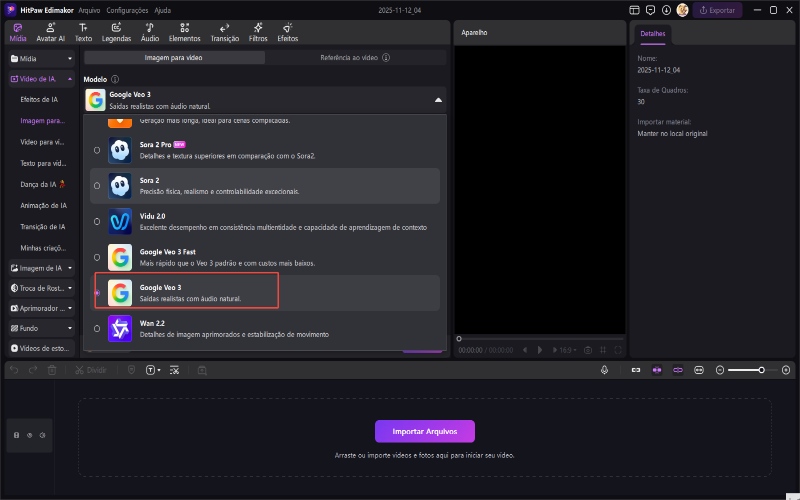This screenshot has height=500, width=800.
Task: Open the Avatar AI toolbar section
Action: pyautogui.click(x=49, y=32)
